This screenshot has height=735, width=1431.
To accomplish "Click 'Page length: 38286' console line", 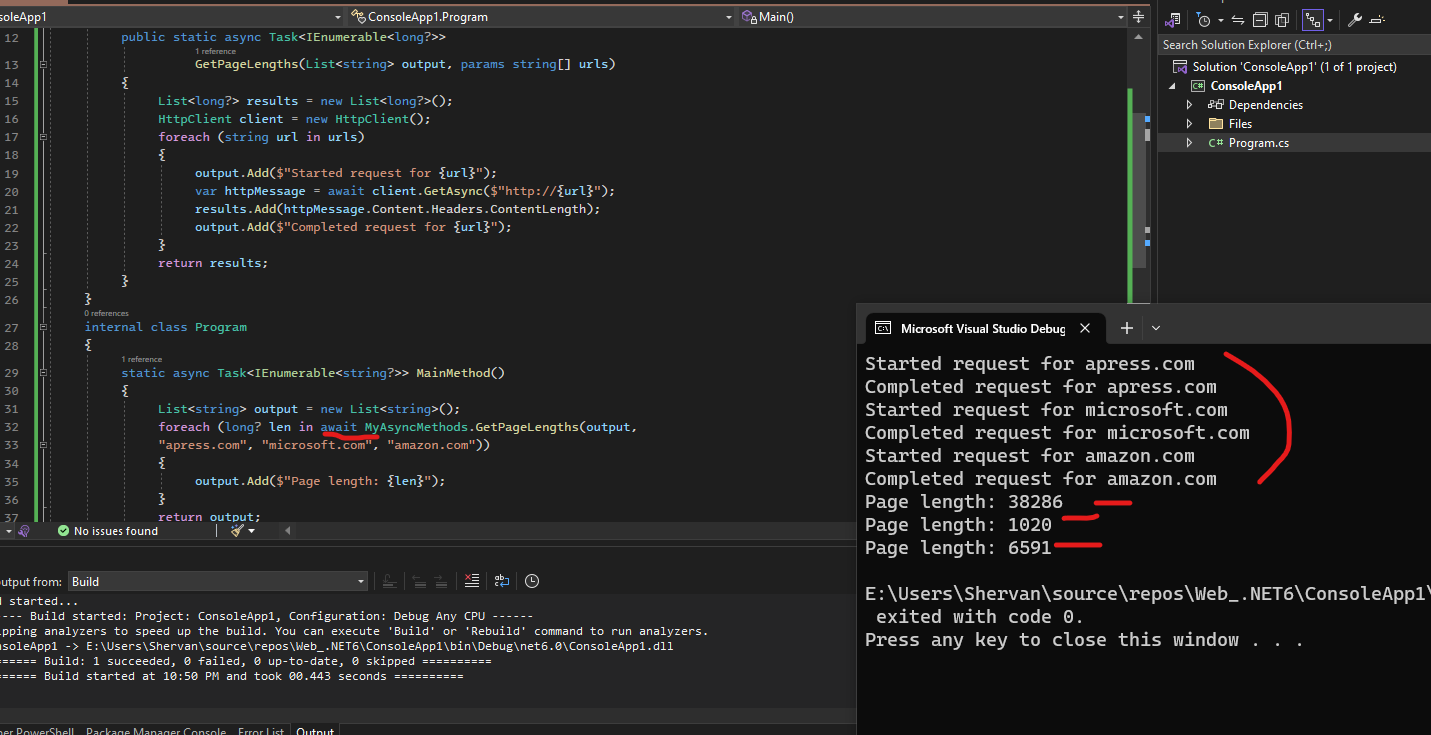I will (x=964, y=502).
